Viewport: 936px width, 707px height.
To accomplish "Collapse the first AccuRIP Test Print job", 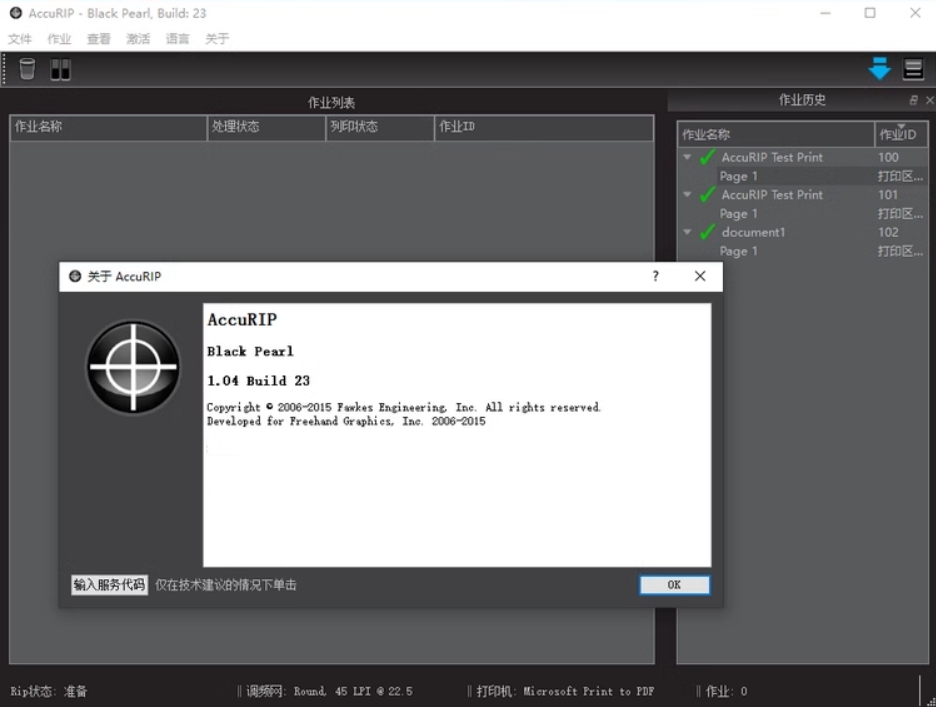I will 687,157.
